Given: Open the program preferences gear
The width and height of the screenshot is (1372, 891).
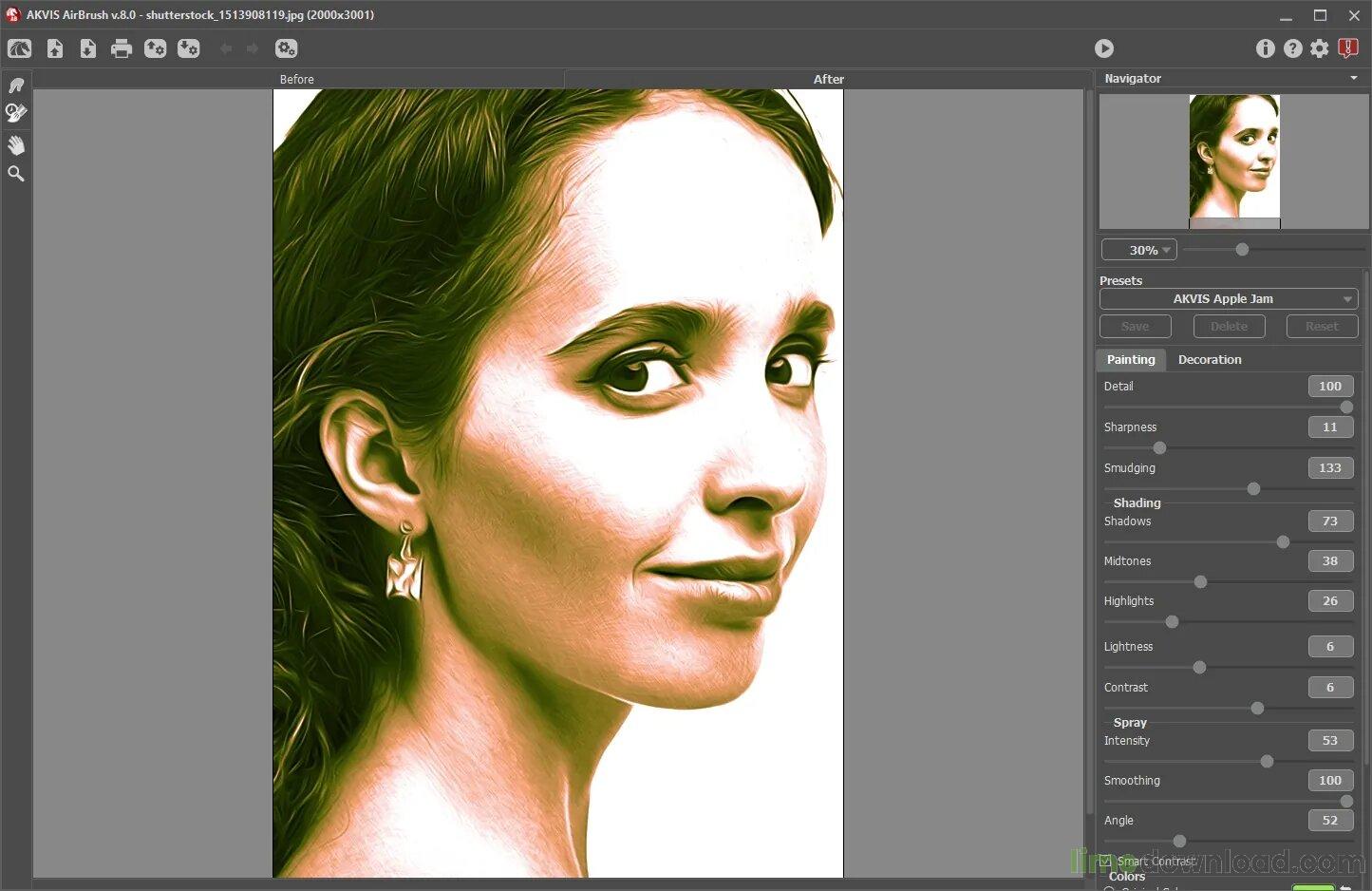Looking at the screenshot, I should (x=1320, y=48).
